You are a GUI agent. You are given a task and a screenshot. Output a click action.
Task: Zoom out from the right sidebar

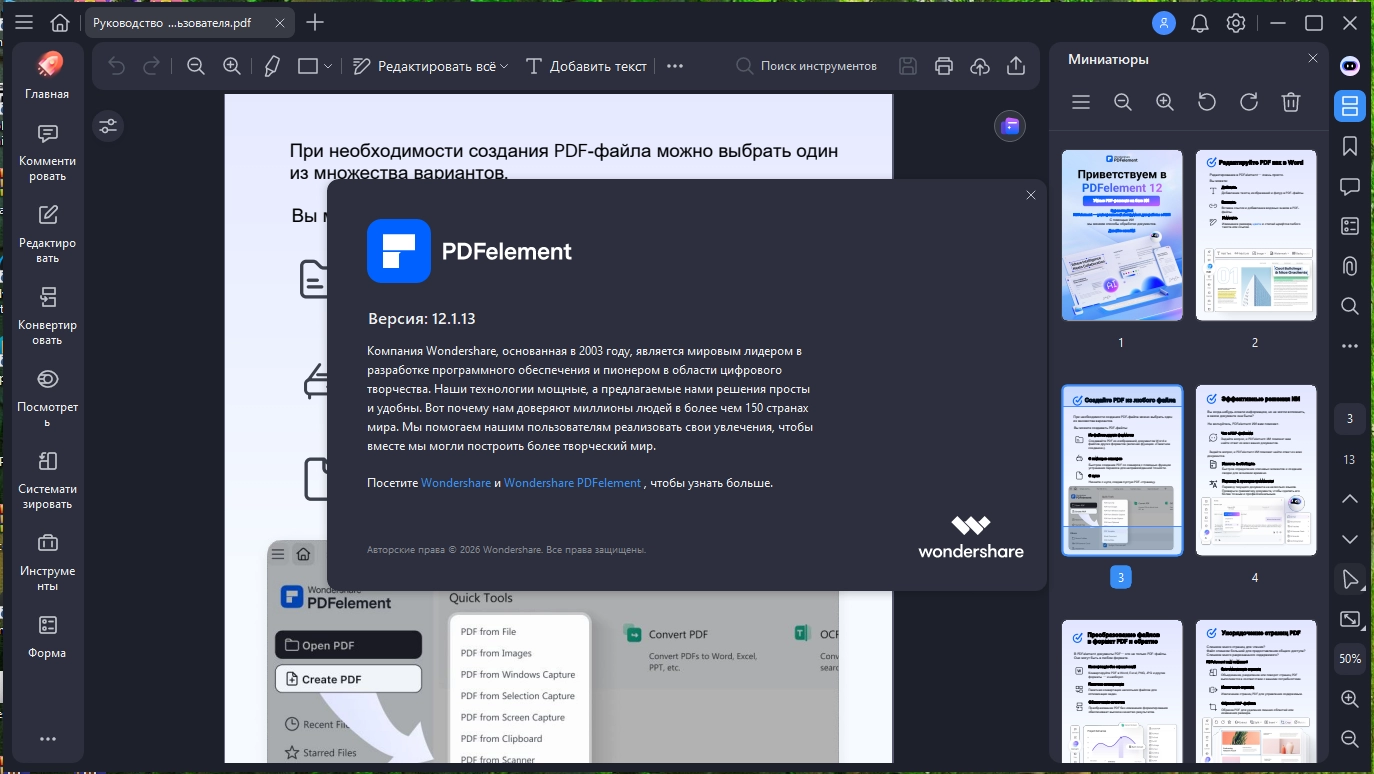(x=1350, y=739)
